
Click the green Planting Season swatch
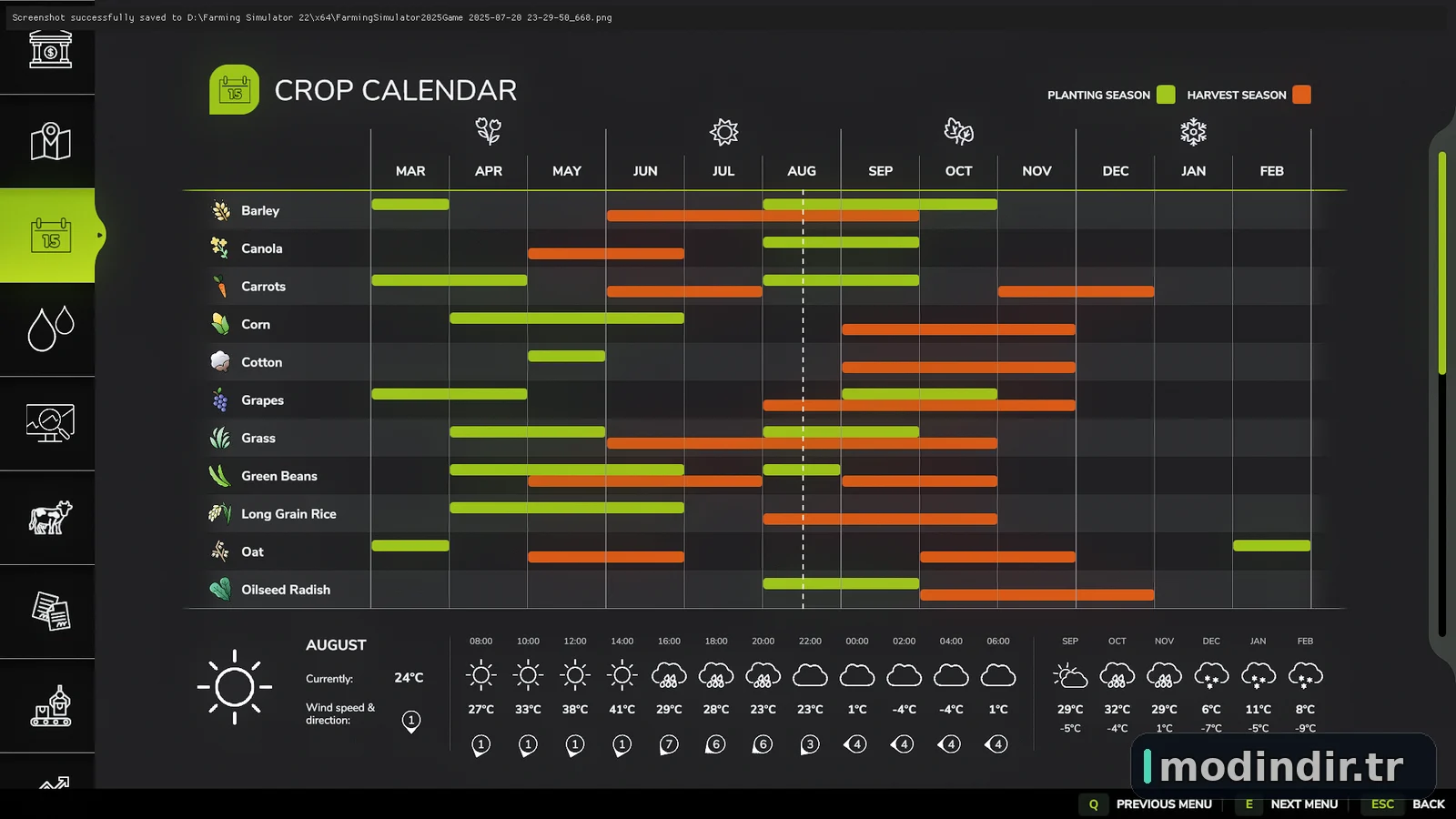tap(1166, 95)
